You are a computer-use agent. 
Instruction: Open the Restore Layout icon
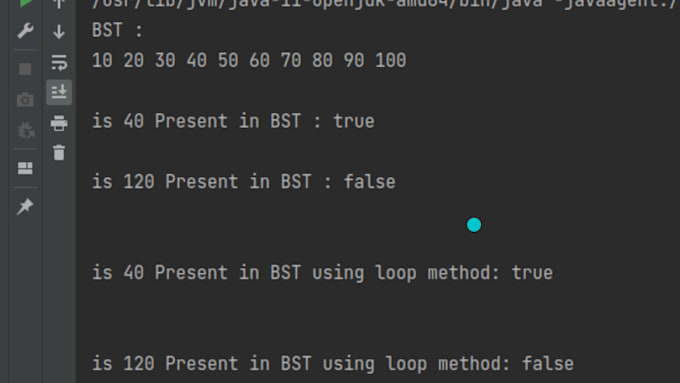(25, 168)
